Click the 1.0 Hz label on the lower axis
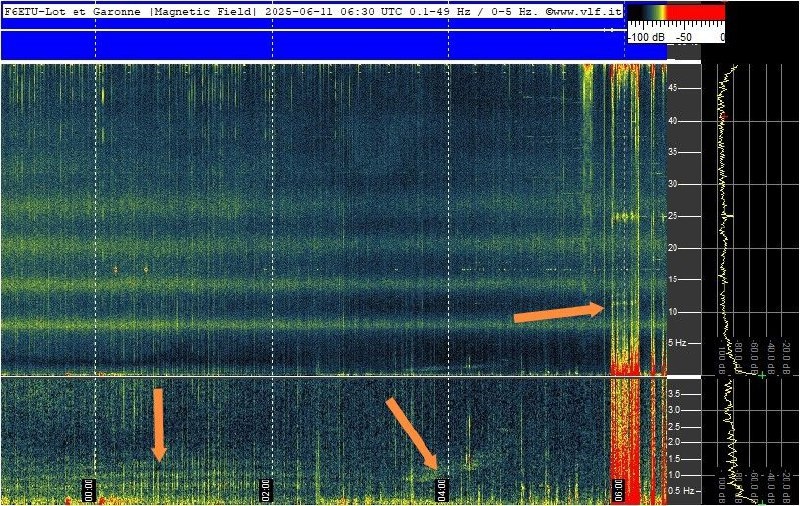The image size is (800, 506). point(674,475)
